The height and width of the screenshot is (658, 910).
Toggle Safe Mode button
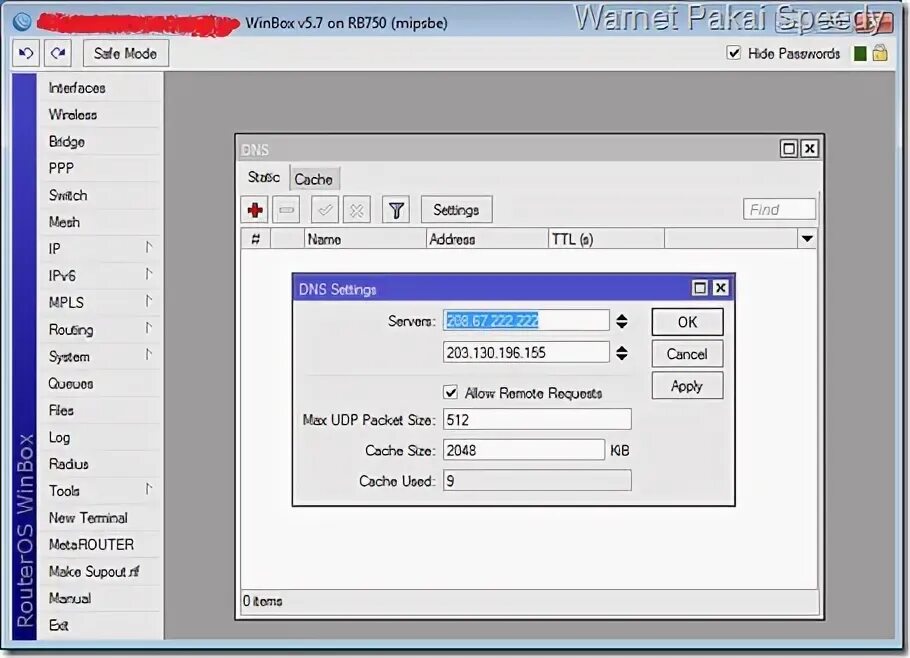[x=125, y=53]
